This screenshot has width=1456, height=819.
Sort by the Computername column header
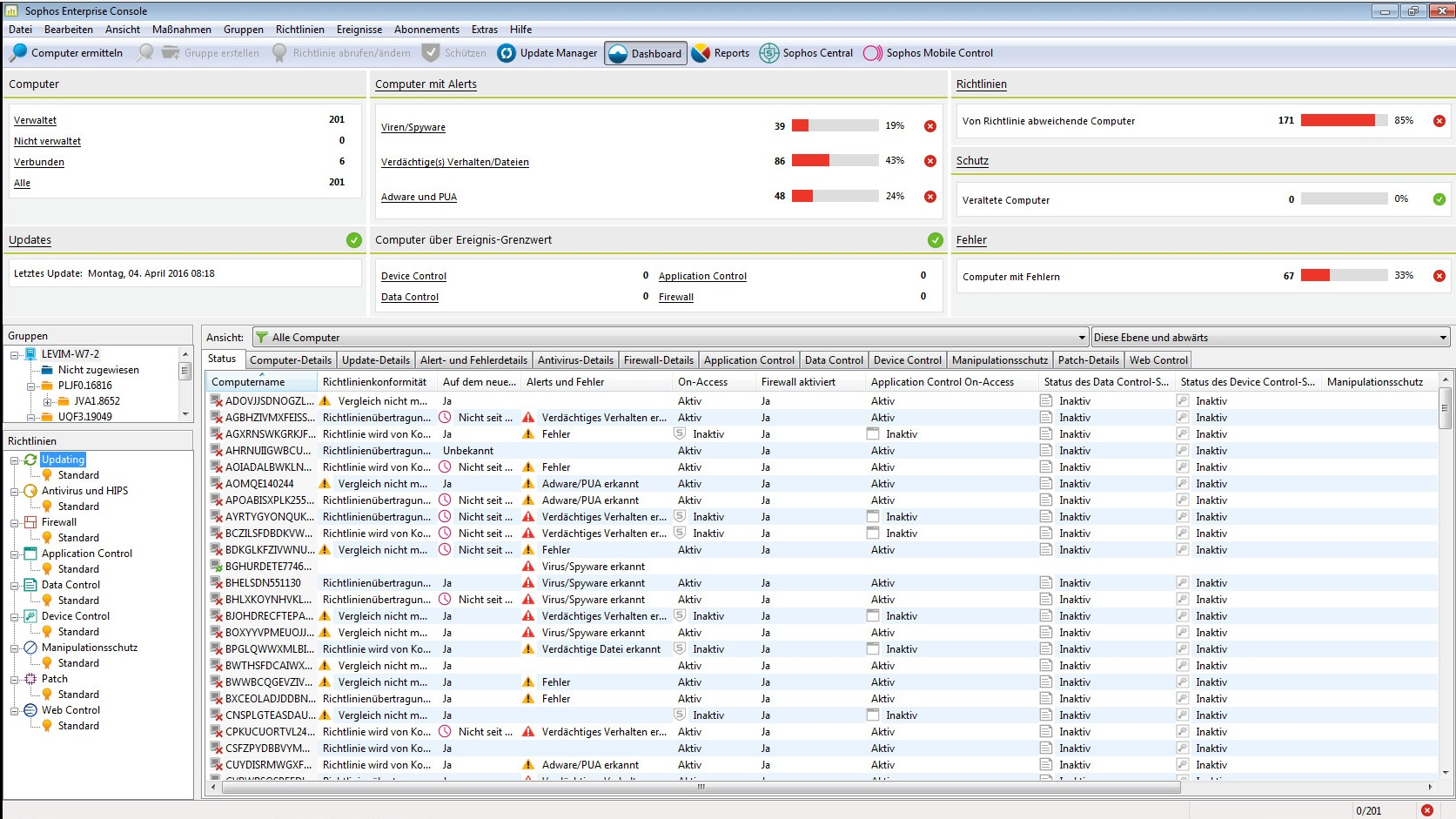(x=262, y=382)
